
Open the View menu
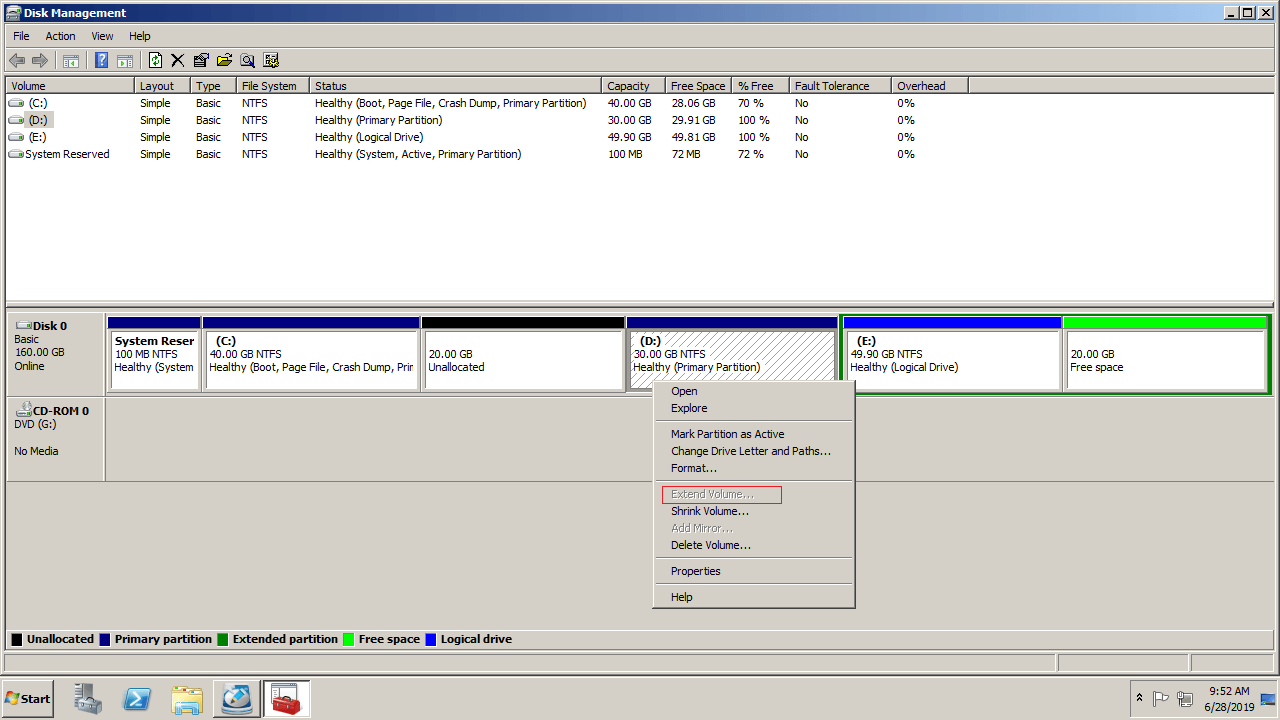[x=102, y=36]
